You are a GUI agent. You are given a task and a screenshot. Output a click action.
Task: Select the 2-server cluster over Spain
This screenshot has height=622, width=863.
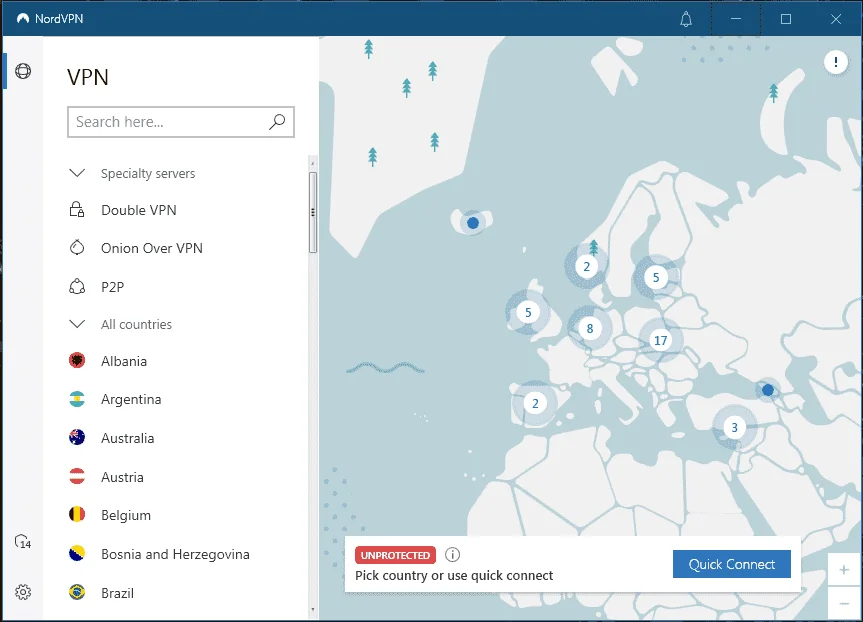click(535, 403)
